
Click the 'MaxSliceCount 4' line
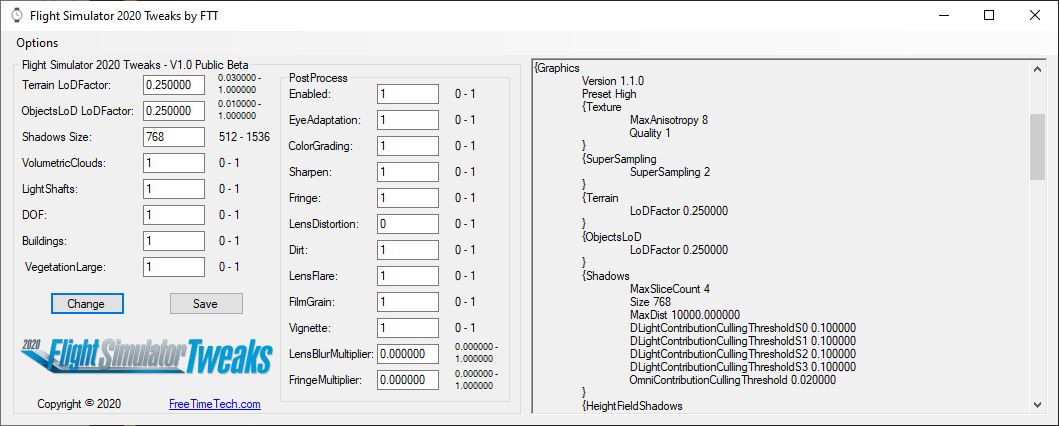[669, 289]
